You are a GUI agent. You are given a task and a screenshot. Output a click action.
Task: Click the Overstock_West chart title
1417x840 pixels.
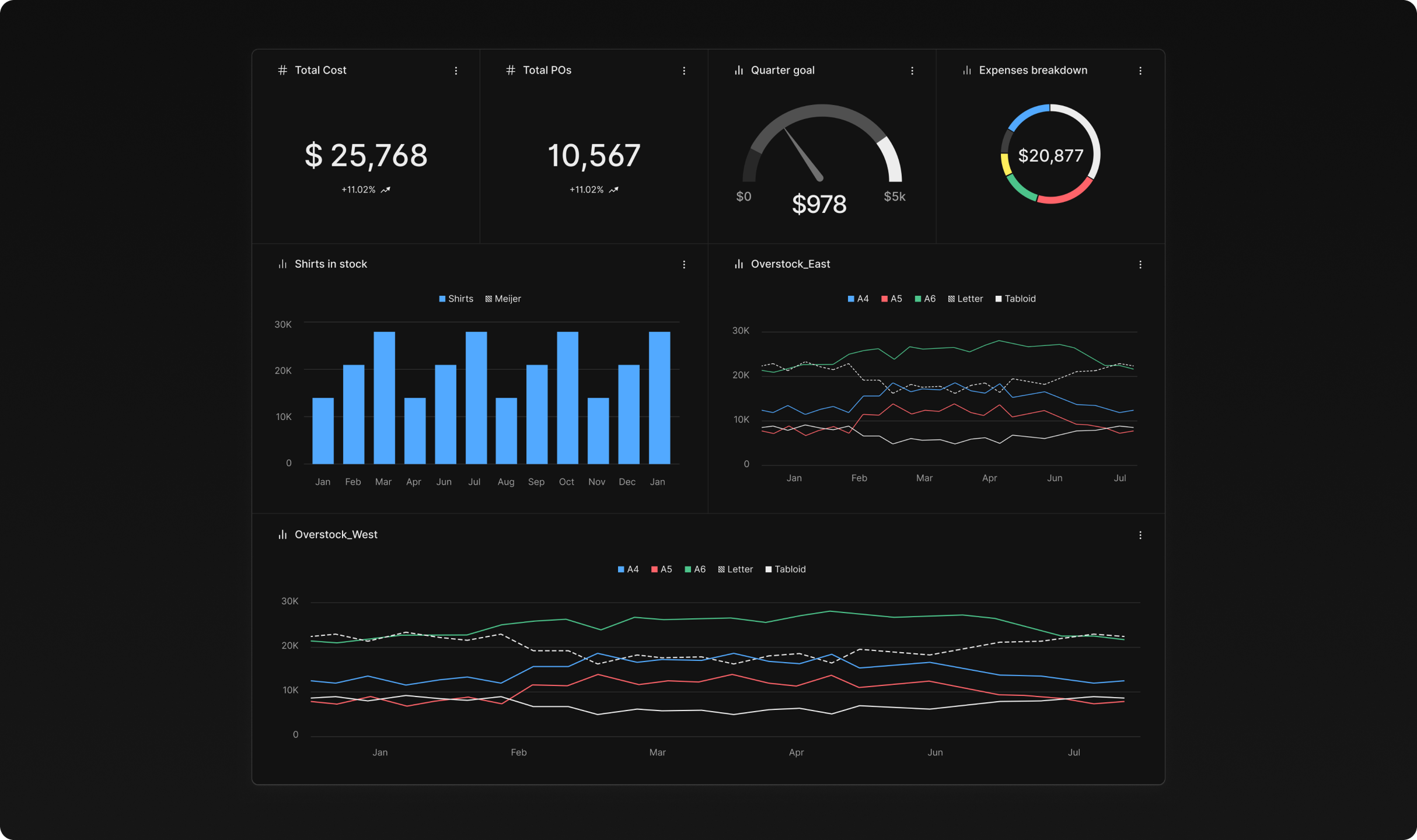pos(336,535)
